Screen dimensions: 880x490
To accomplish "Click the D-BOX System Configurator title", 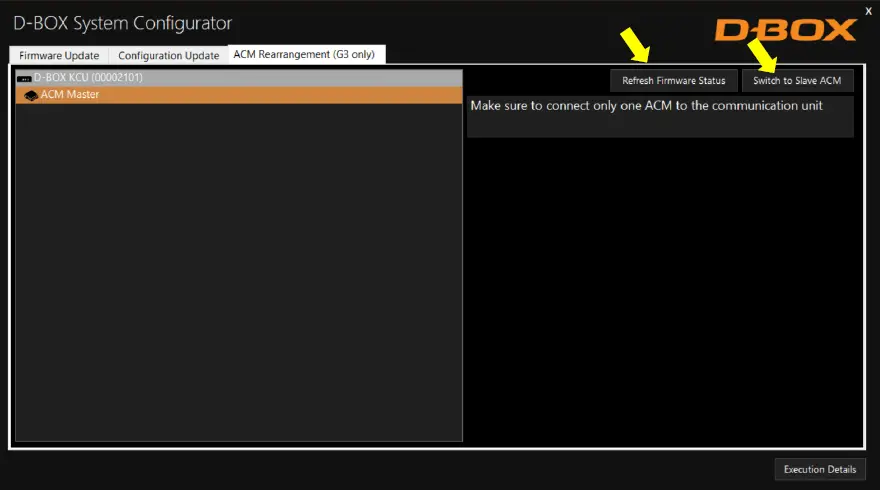I will point(122,23).
